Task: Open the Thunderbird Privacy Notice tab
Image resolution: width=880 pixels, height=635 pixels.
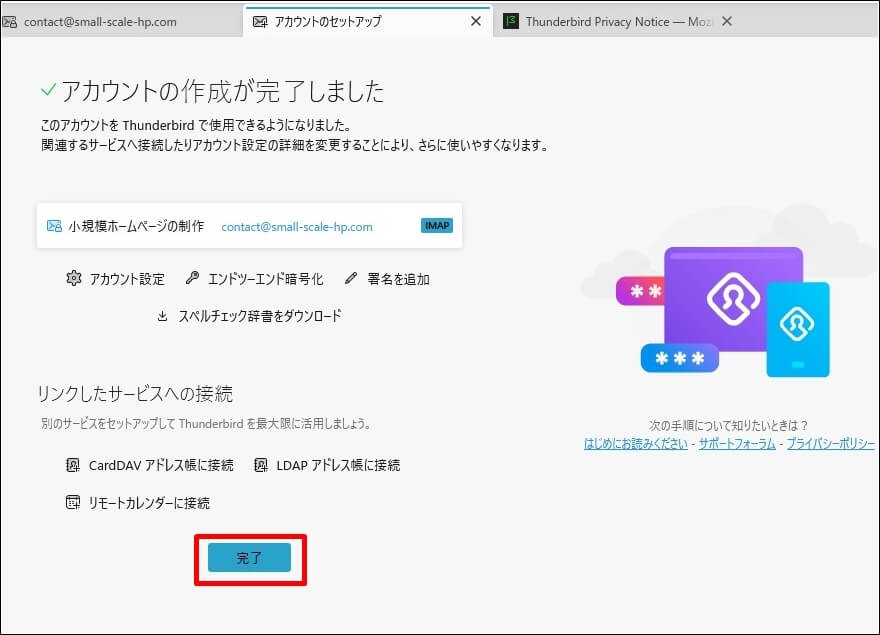Action: tap(619, 21)
